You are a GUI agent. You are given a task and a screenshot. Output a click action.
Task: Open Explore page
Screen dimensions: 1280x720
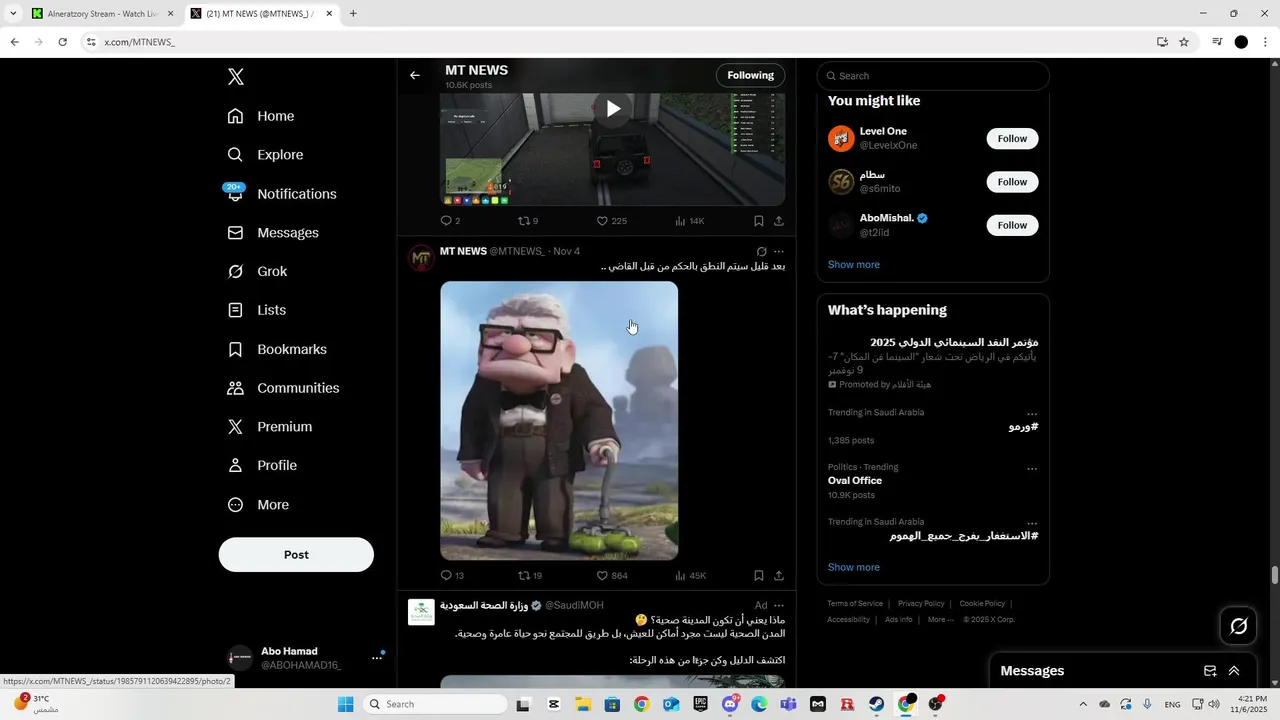265,155
